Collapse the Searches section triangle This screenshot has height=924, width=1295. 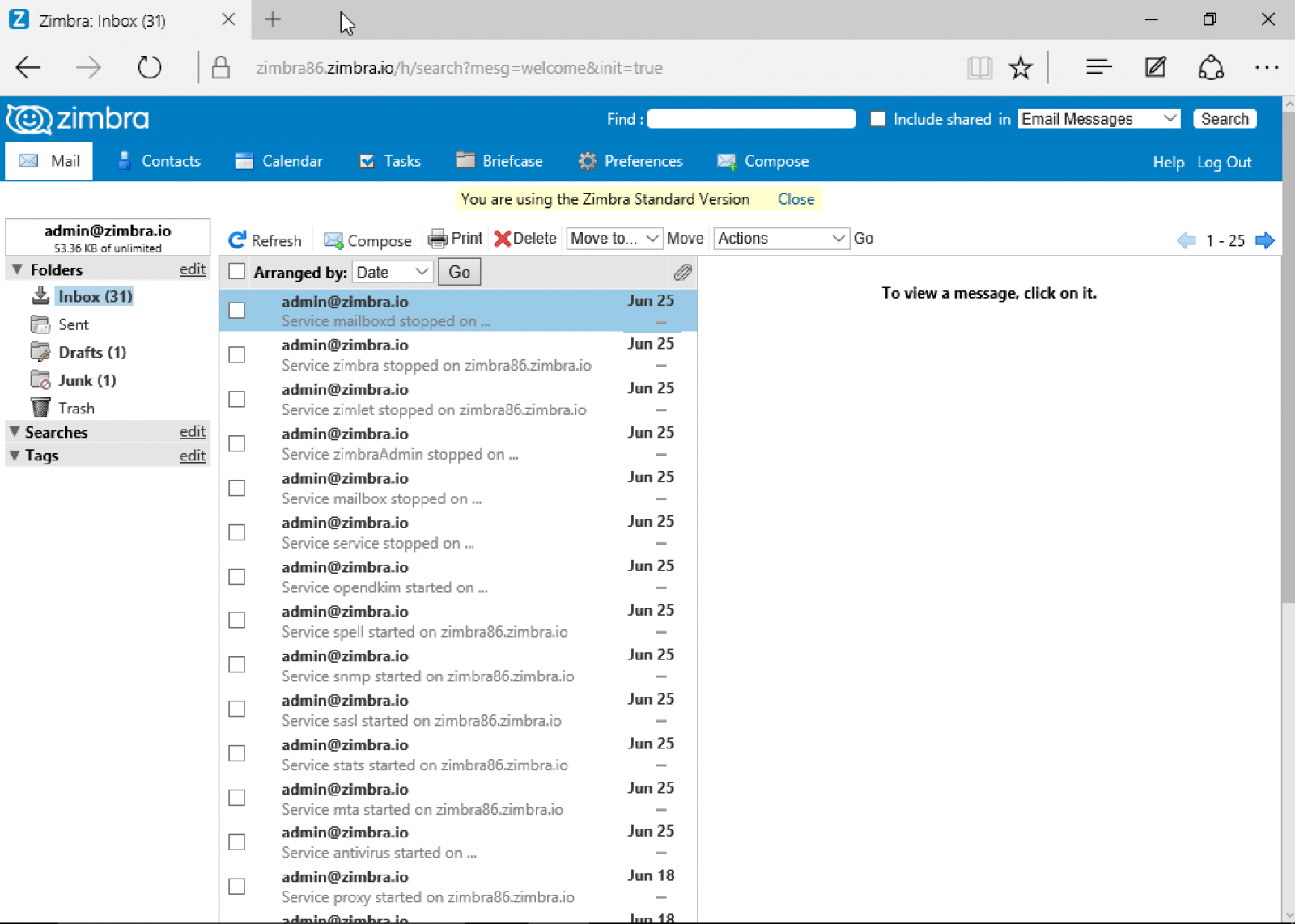(x=15, y=432)
